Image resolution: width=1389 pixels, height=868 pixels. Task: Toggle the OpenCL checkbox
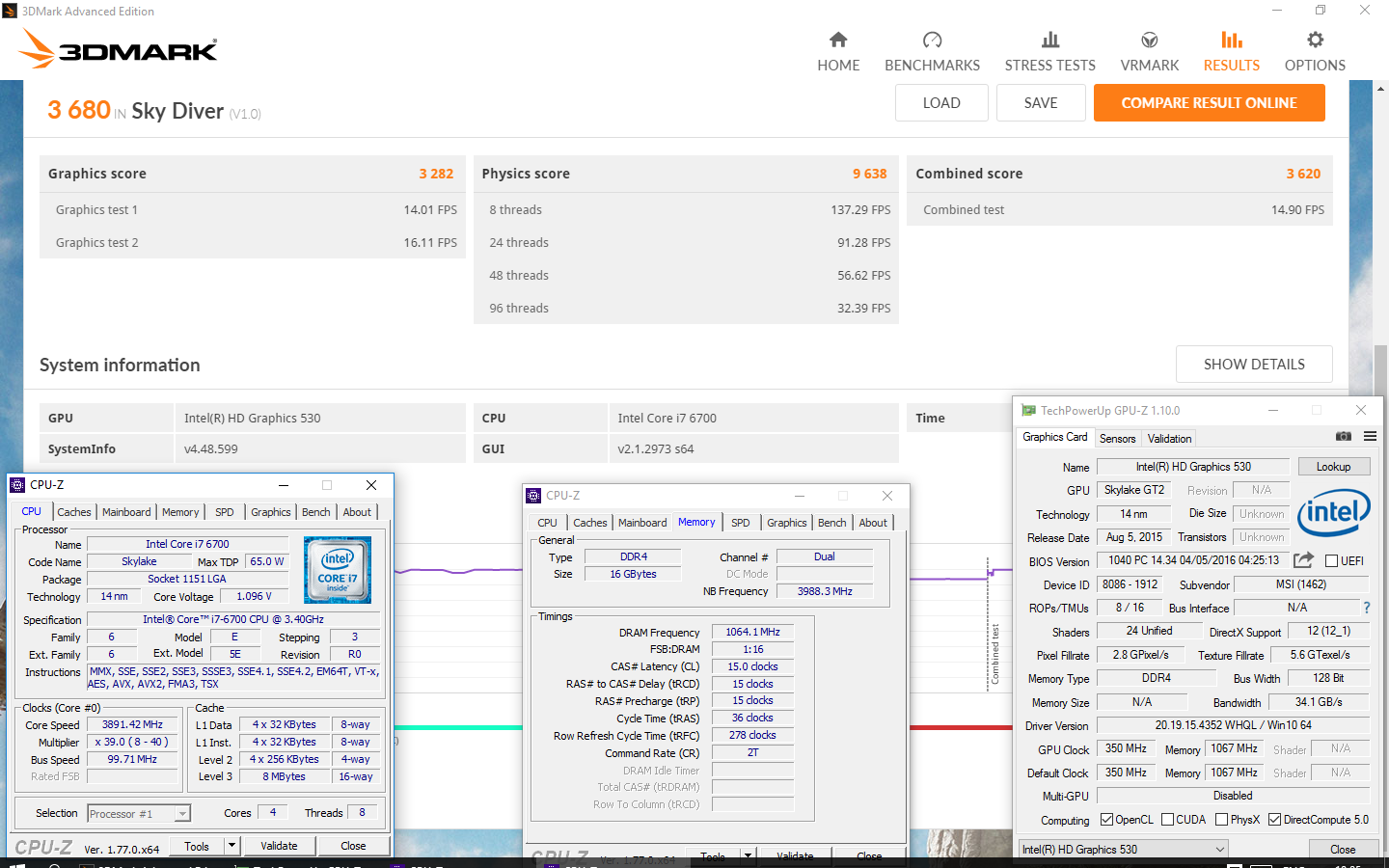[x=1106, y=820]
